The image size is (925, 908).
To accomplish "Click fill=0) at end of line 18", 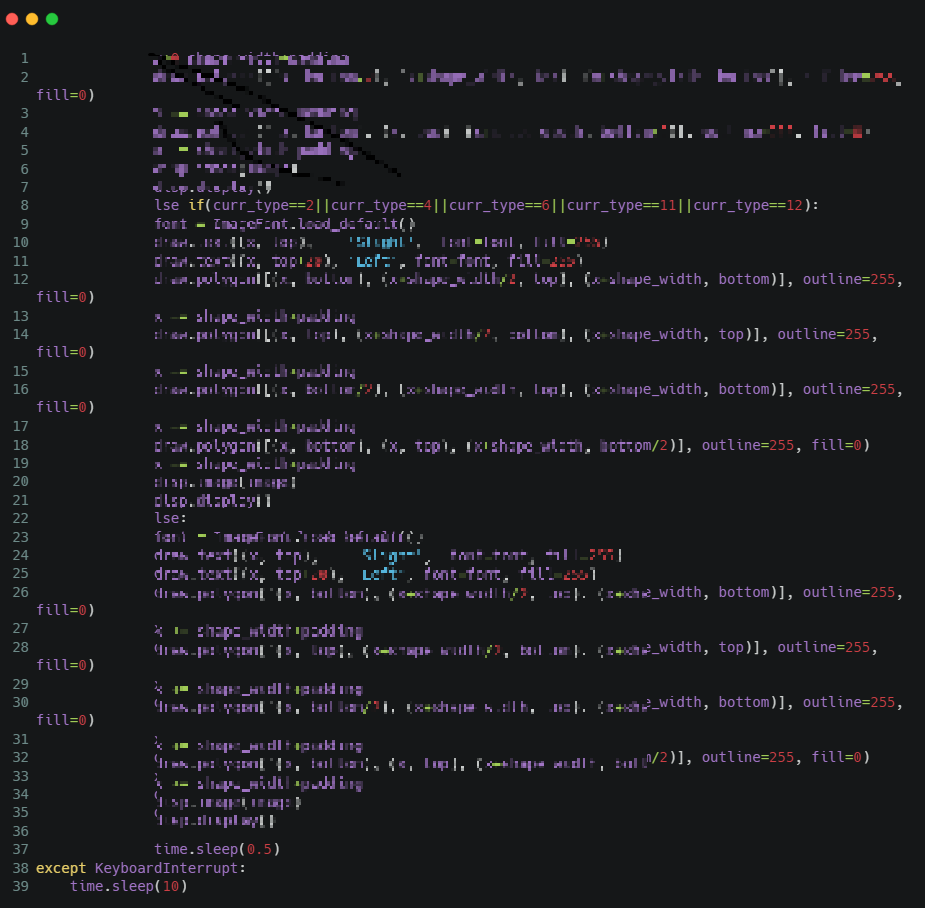I will (x=840, y=445).
